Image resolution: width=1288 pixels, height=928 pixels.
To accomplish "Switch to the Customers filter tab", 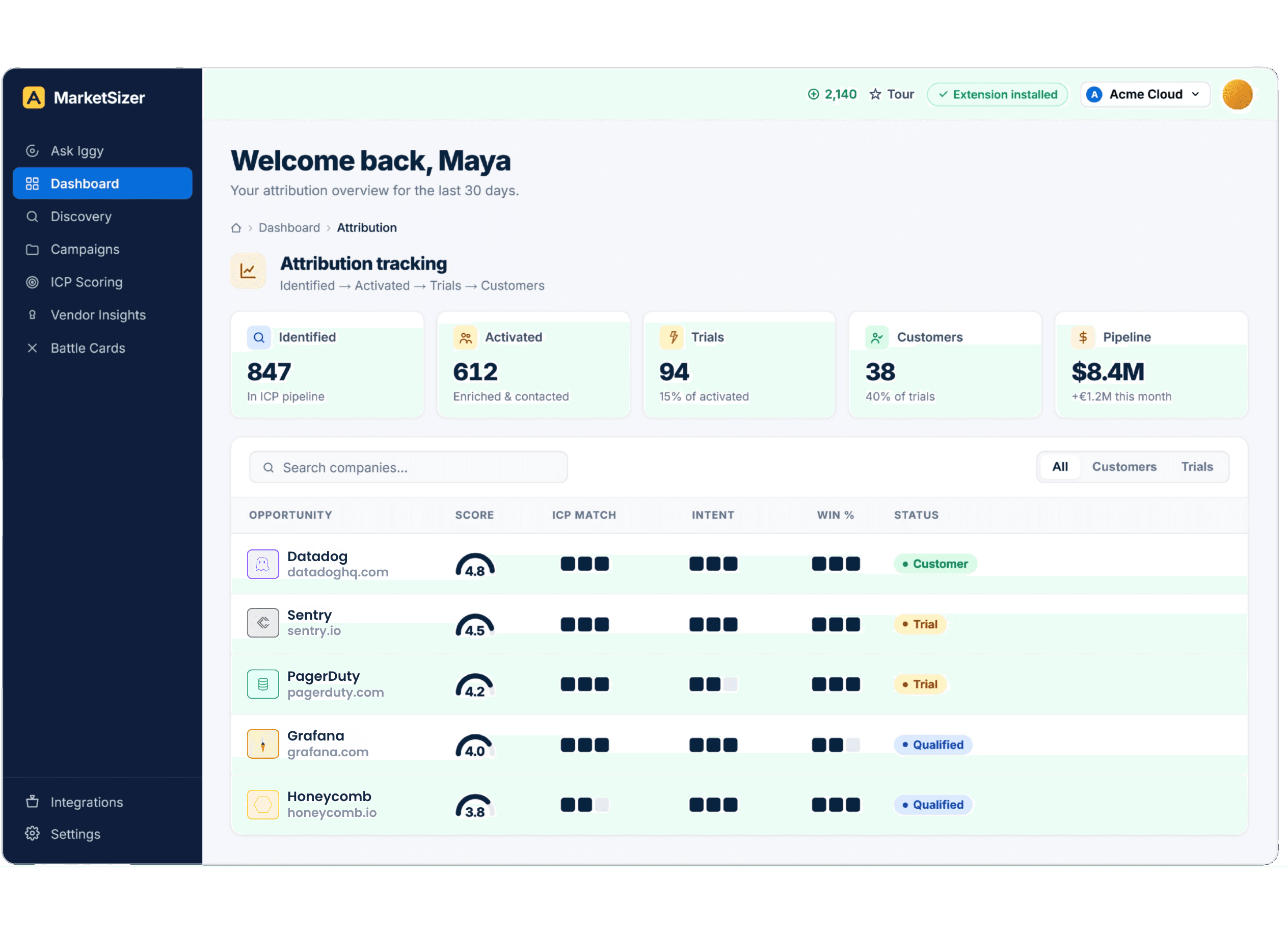I will (1124, 467).
